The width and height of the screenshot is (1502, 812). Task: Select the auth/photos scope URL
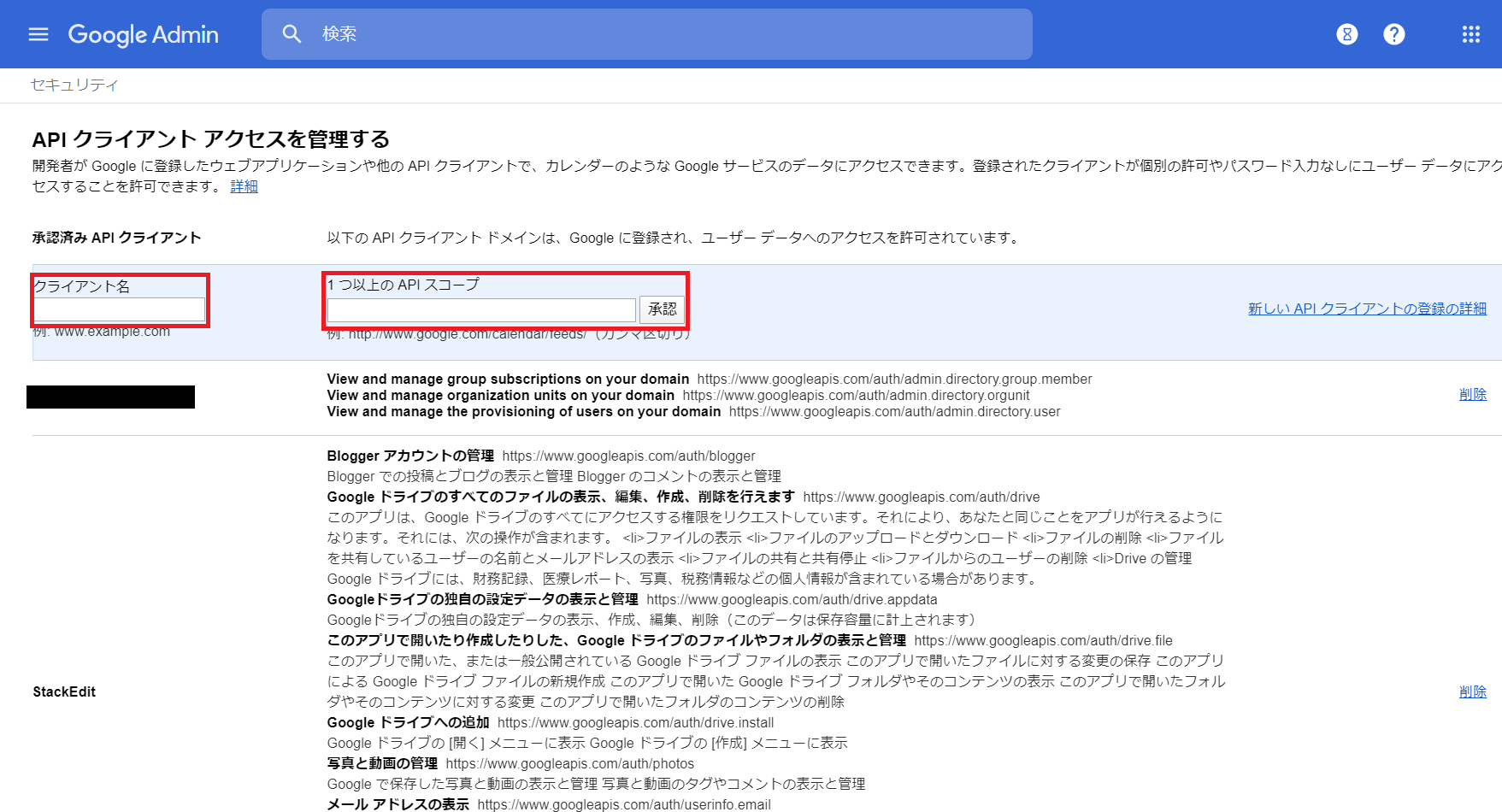pyautogui.click(x=569, y=763)
